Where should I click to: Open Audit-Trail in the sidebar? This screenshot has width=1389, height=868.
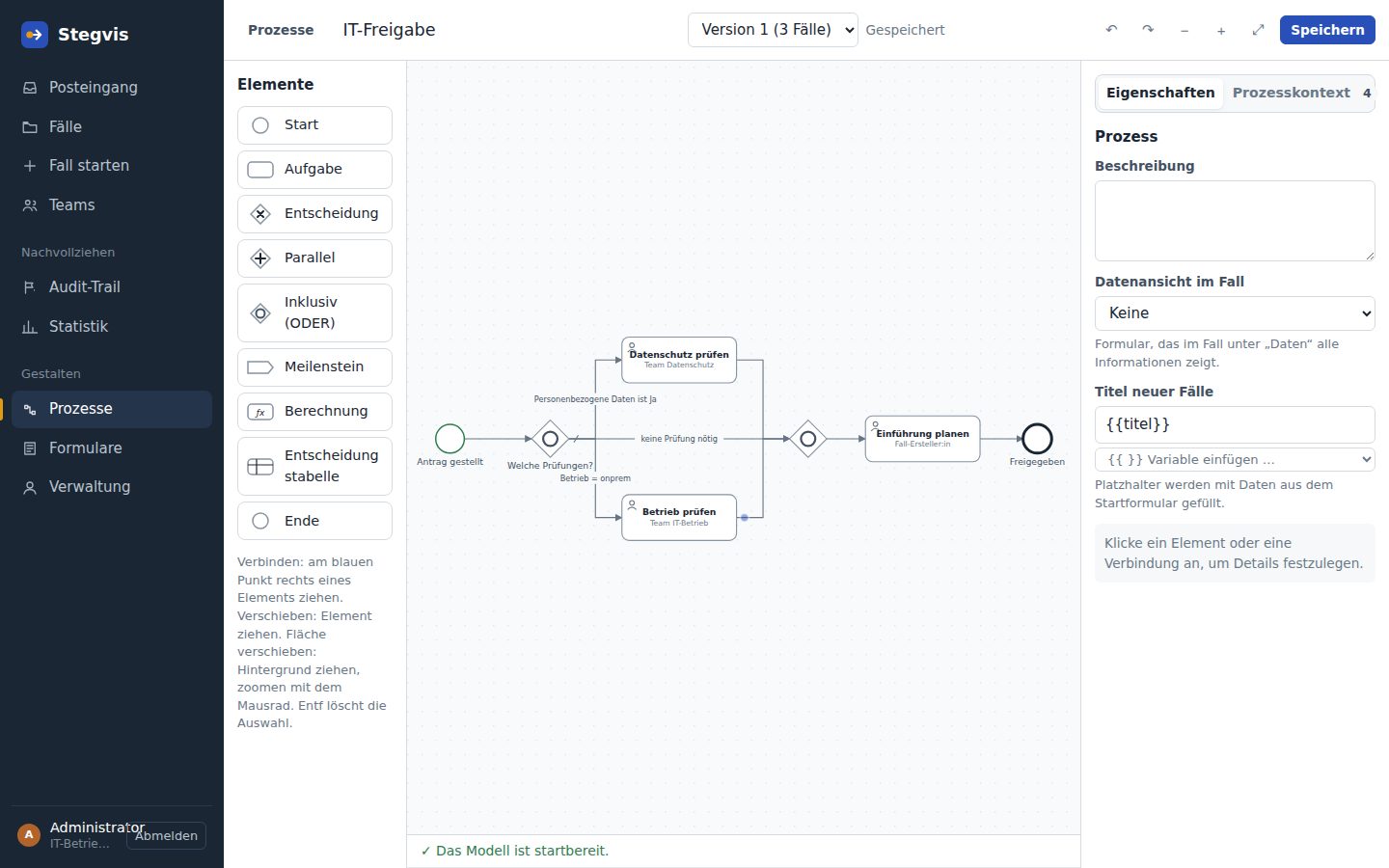(112, 287)
